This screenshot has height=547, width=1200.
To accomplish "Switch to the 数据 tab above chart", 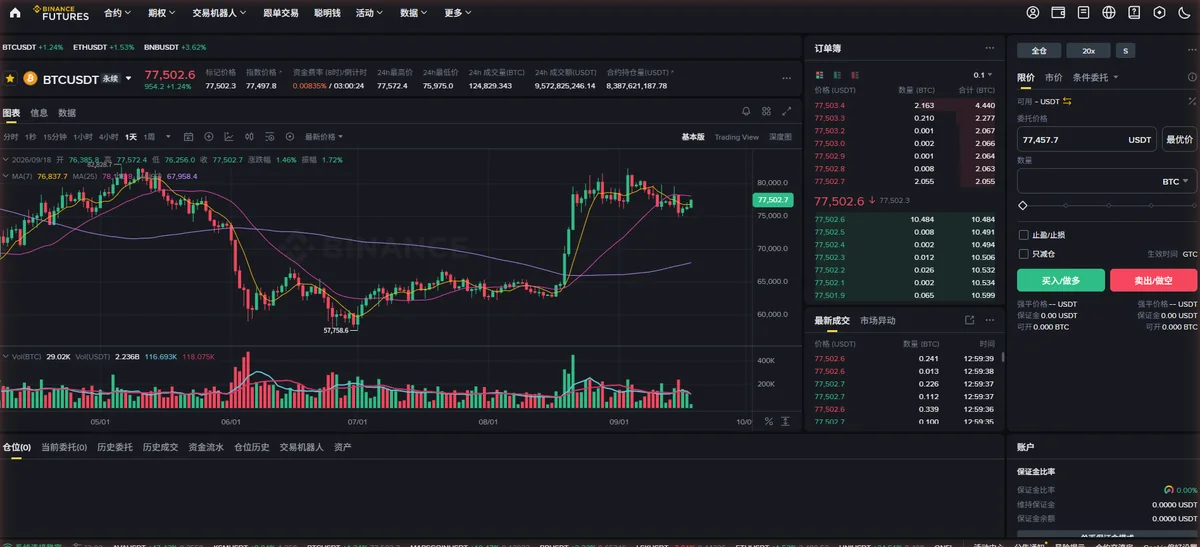I will click(67, 113).
